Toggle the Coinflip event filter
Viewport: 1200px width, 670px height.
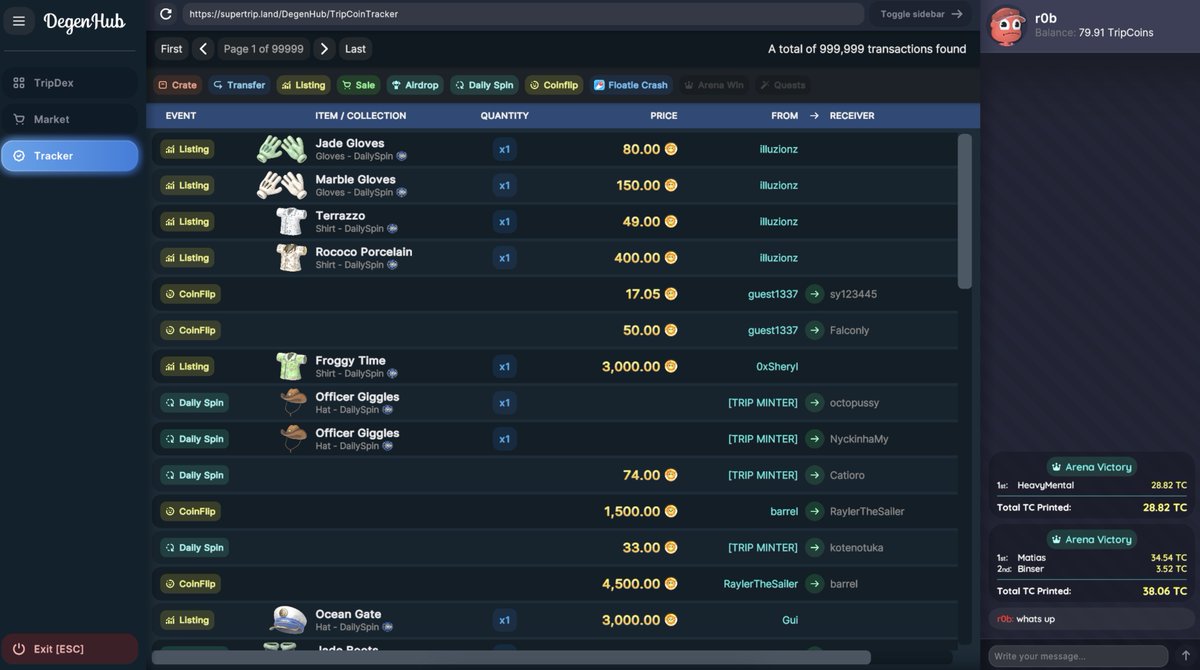click(554, 85)
